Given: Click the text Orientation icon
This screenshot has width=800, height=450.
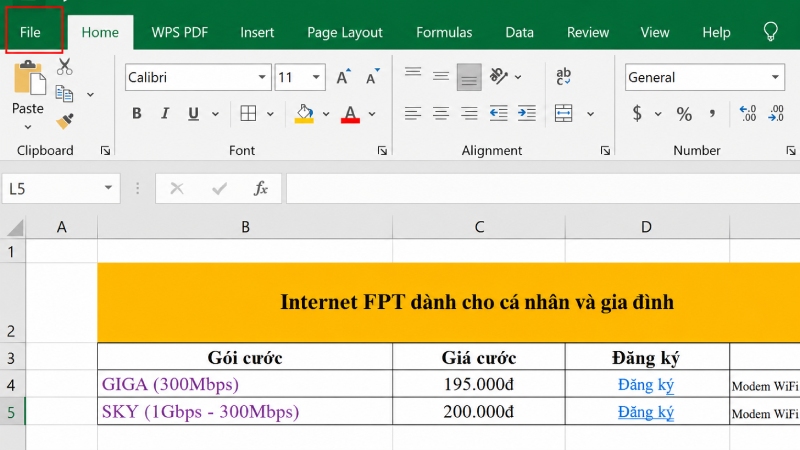Looking at the screenshot, I should pyautogui.click(x=498, y=77).
